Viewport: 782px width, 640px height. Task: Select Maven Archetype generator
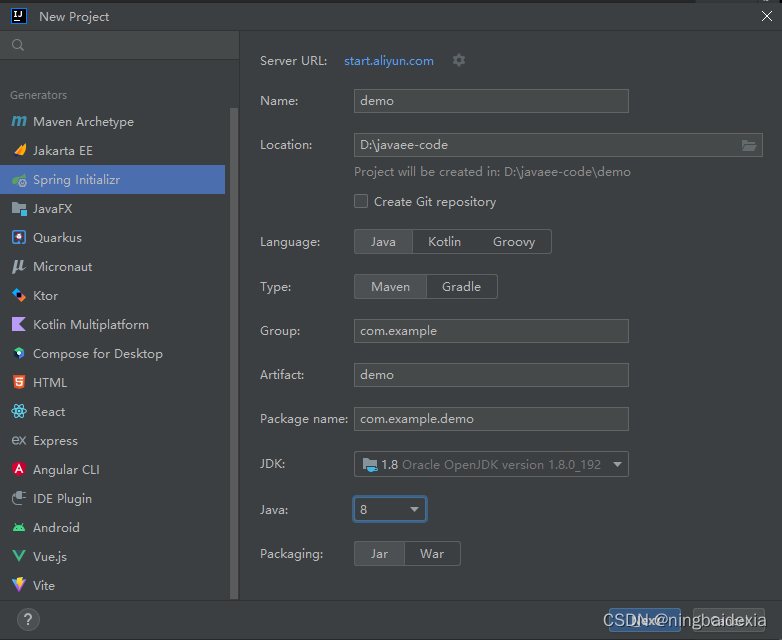(x=112, y=122)
